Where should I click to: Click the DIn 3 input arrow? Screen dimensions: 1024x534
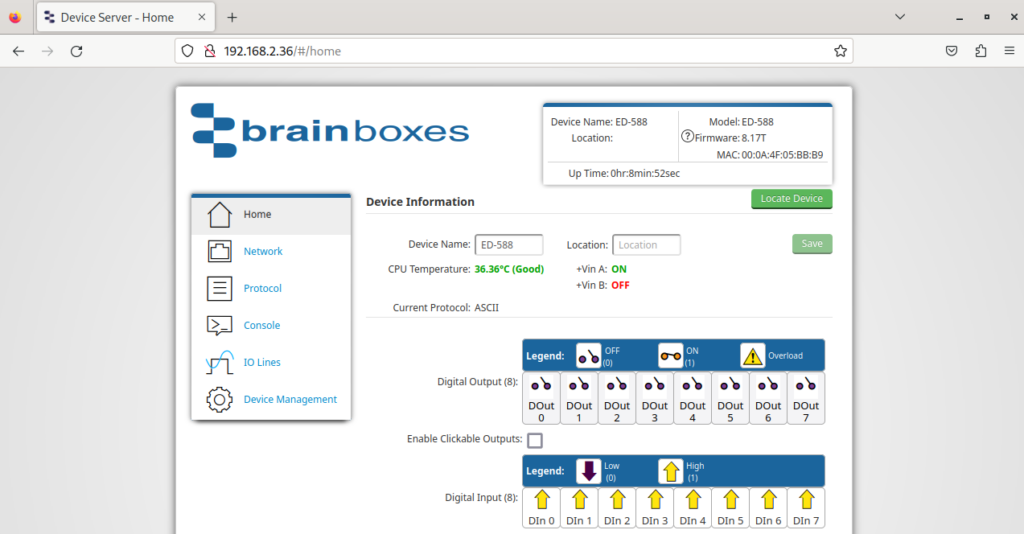point(655,500)
